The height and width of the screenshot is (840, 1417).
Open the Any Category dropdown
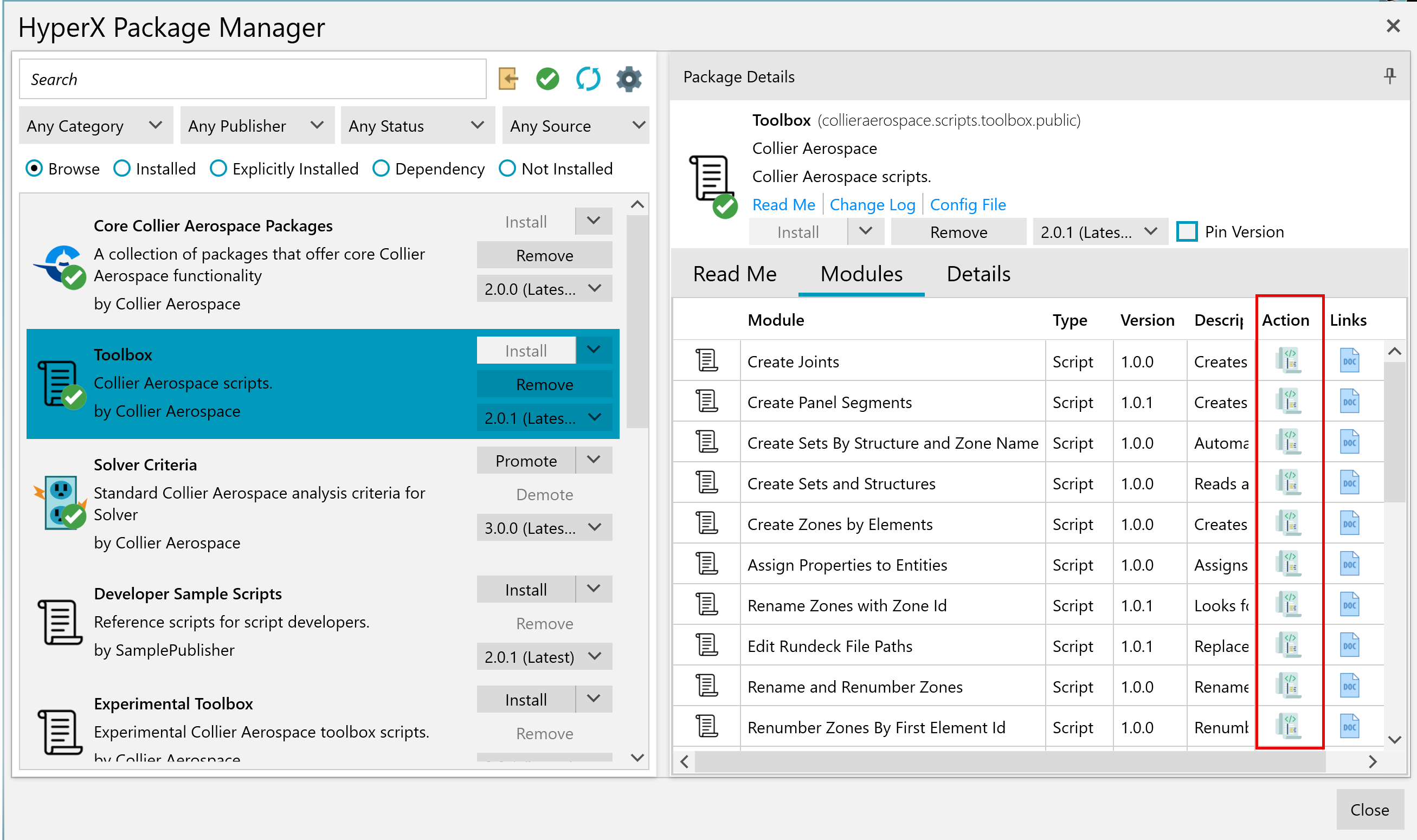(x=96, y=126)
